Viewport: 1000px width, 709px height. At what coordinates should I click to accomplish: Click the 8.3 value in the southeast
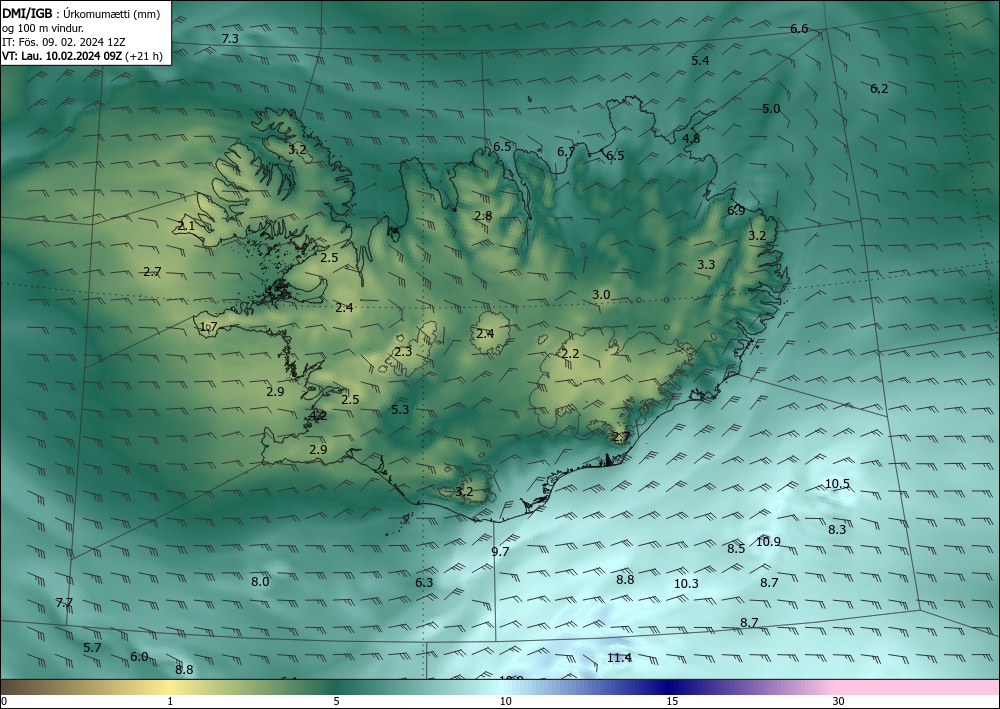pos(837,529)
